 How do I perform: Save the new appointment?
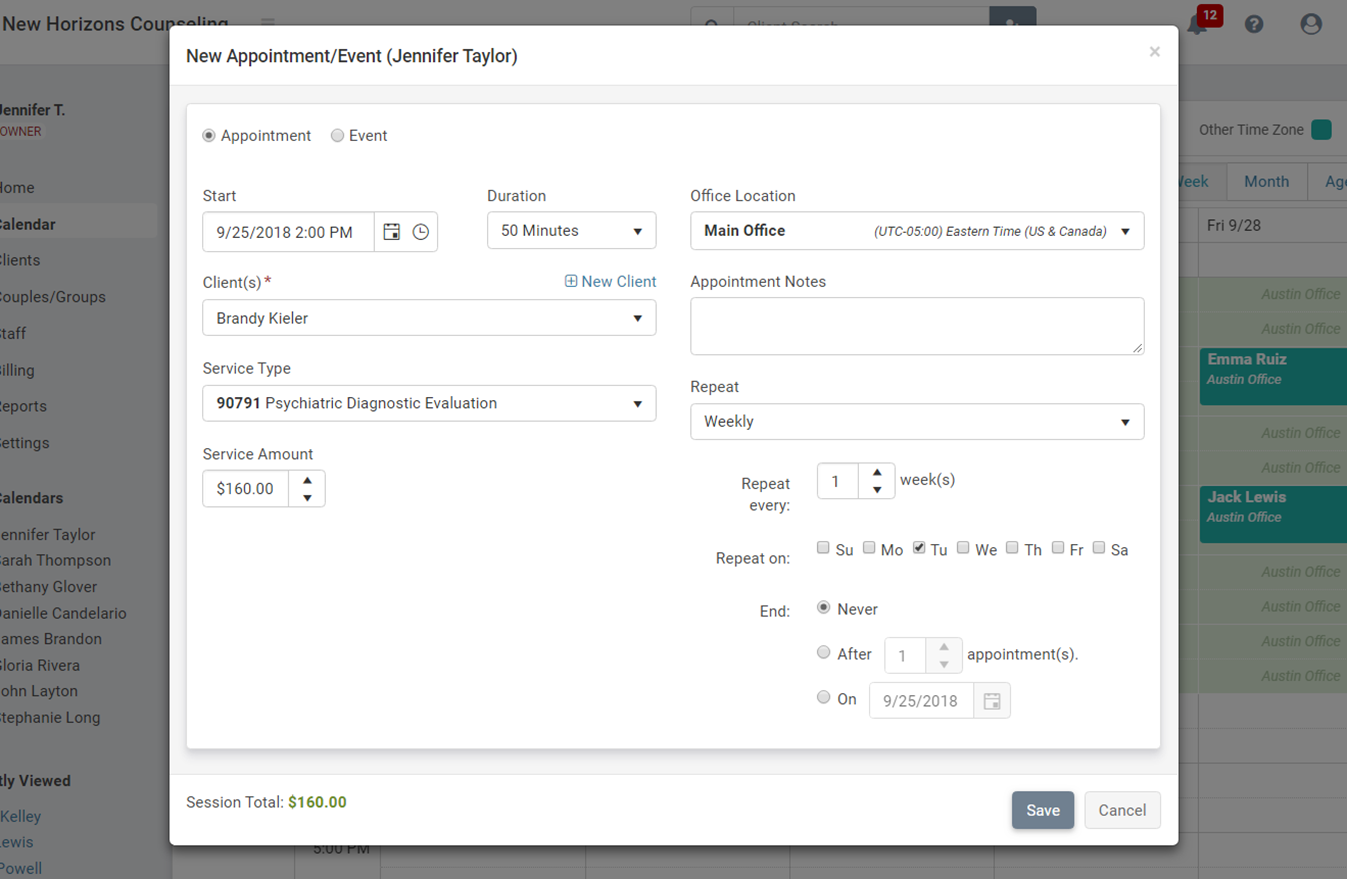1042,810
